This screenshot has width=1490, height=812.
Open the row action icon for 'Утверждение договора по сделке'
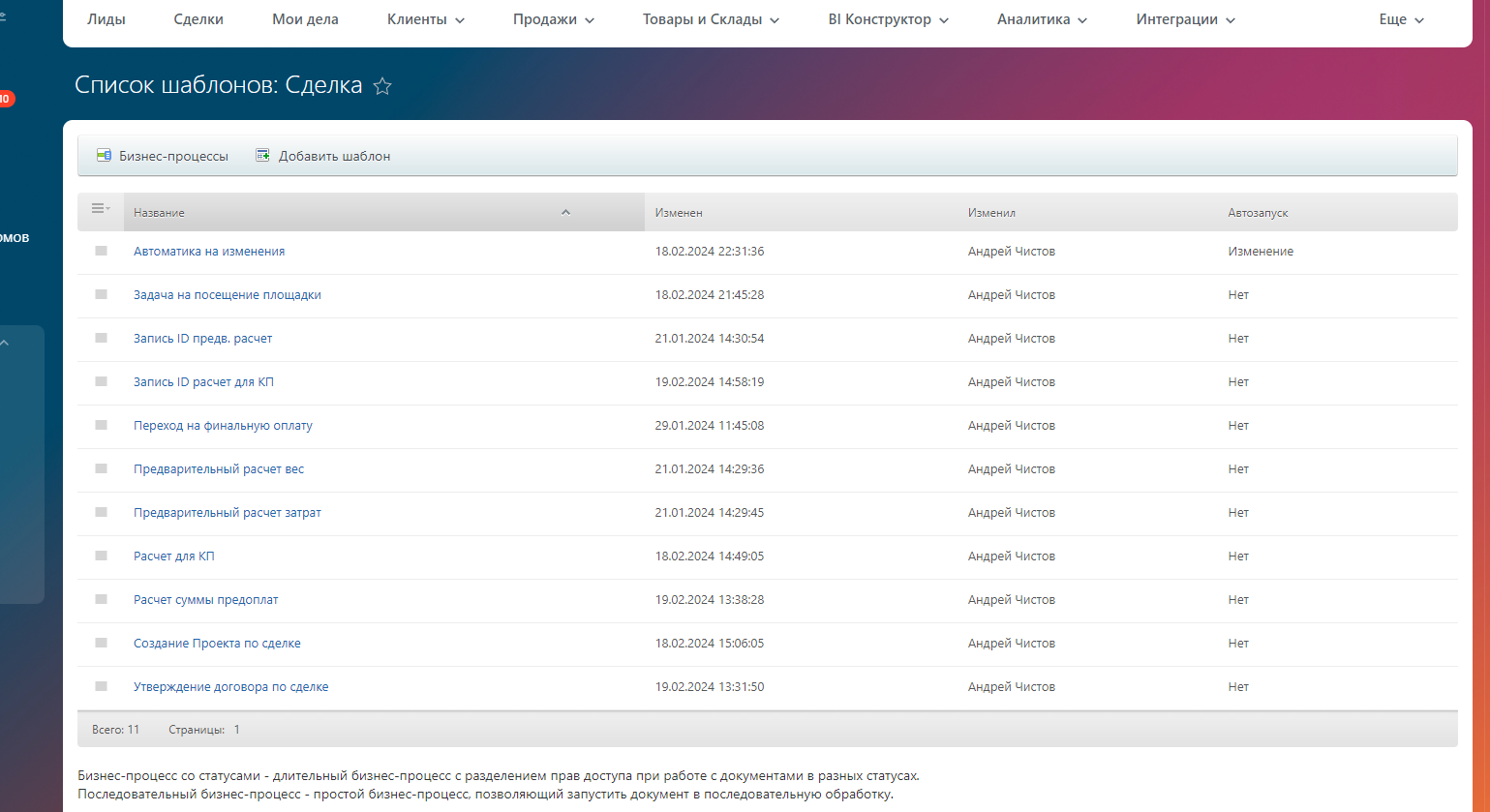point(101,686)
